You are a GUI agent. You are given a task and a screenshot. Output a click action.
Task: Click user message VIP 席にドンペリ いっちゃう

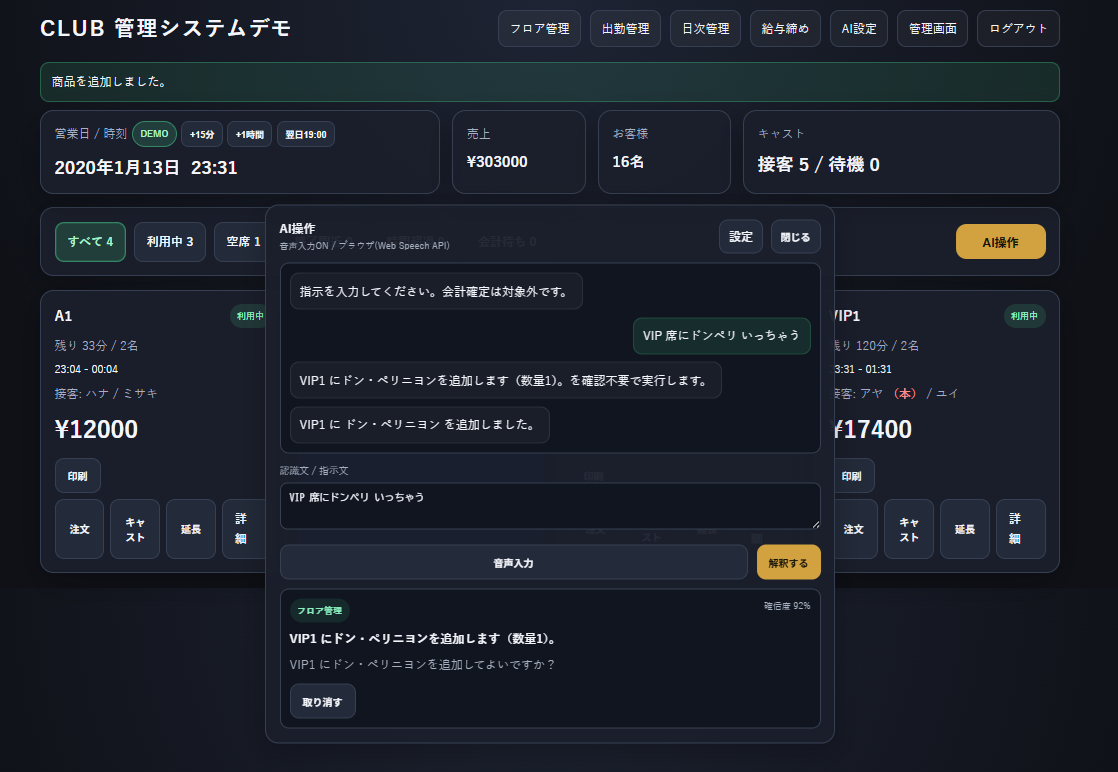tap(722, 336)
